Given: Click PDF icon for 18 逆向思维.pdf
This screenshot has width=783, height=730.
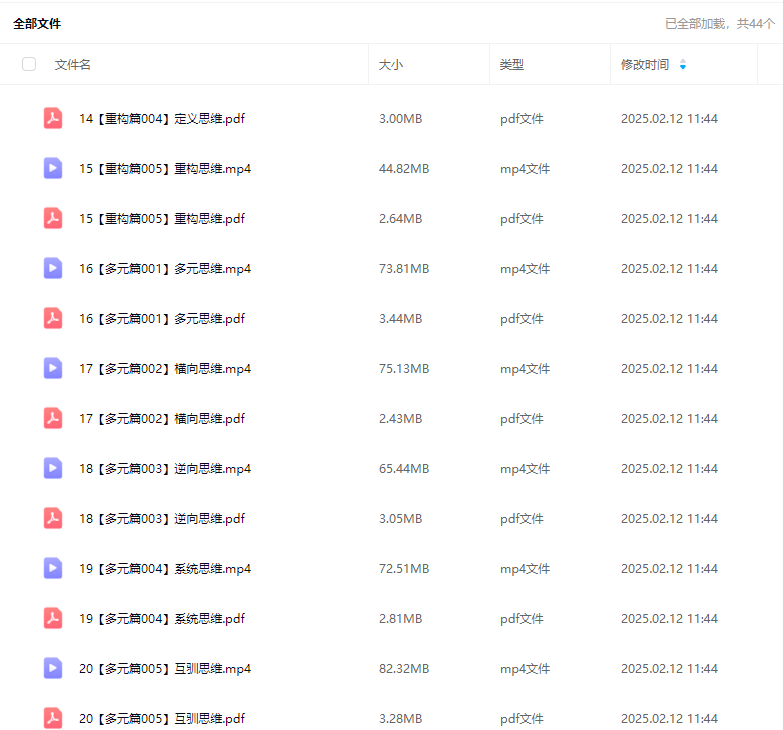Looking at the screenshot, I should click(53, 518).
